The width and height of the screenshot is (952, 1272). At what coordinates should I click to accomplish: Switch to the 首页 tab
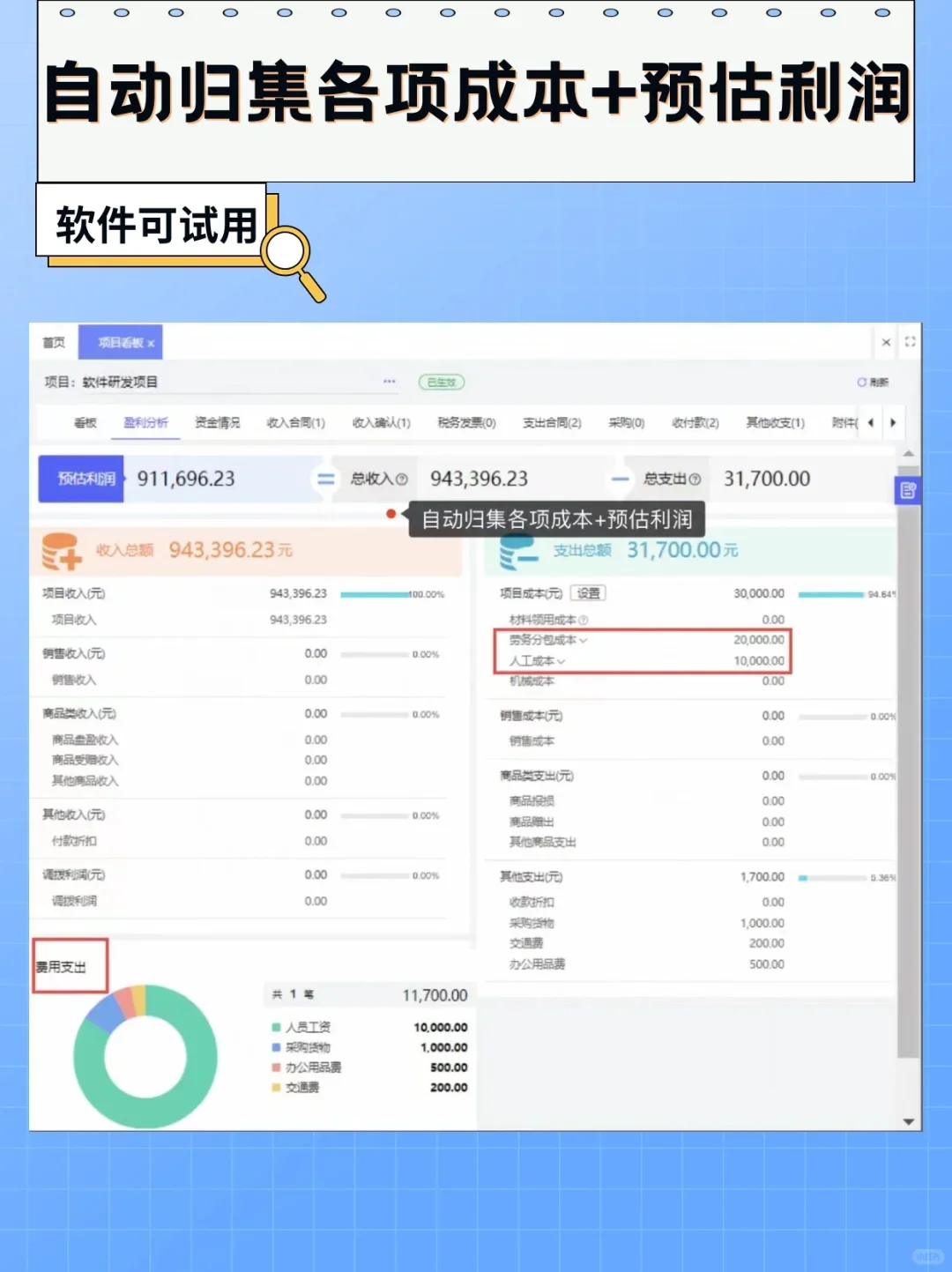pos(54,342)
